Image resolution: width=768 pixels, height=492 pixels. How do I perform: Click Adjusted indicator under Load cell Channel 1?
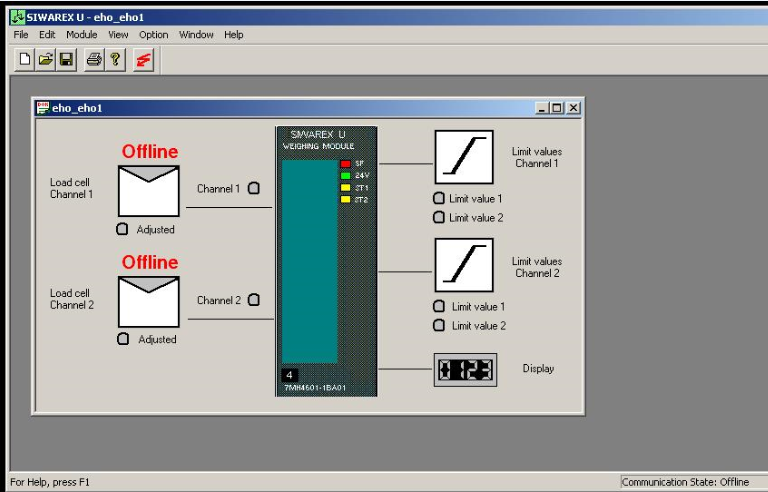[x=122, y=229]
